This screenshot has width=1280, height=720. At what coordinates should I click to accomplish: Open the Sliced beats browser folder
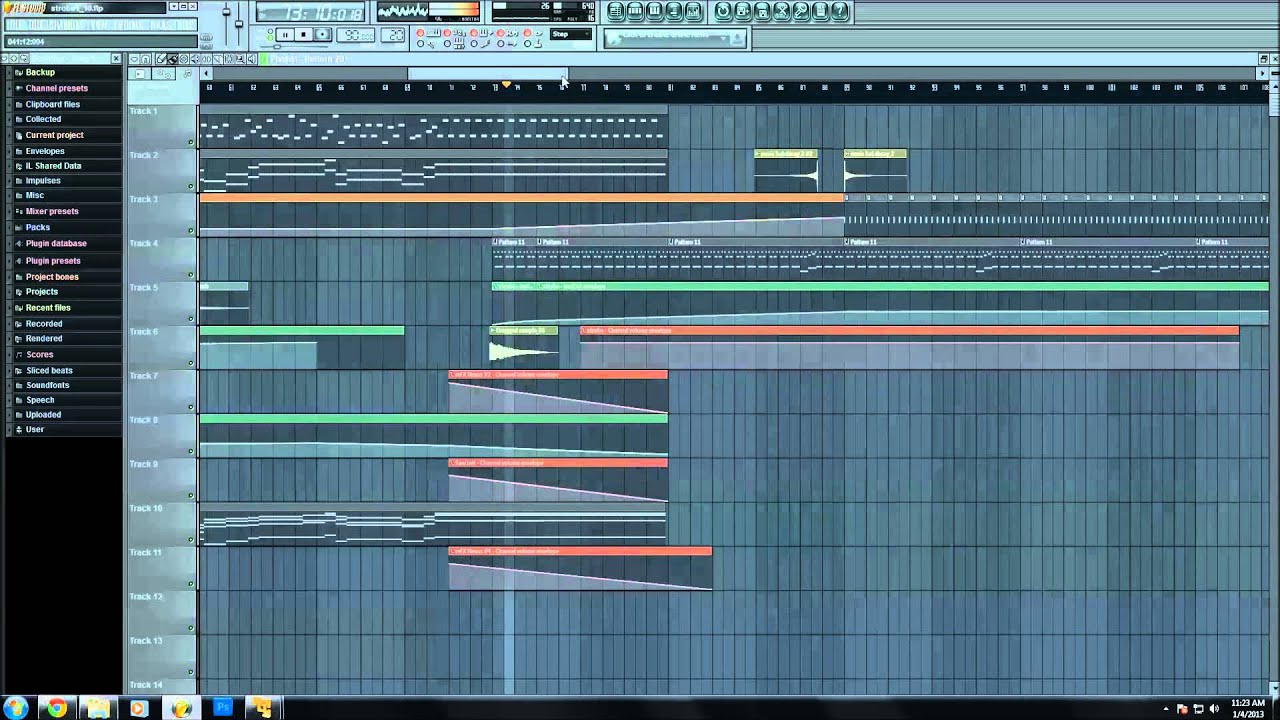click(49, 370)
